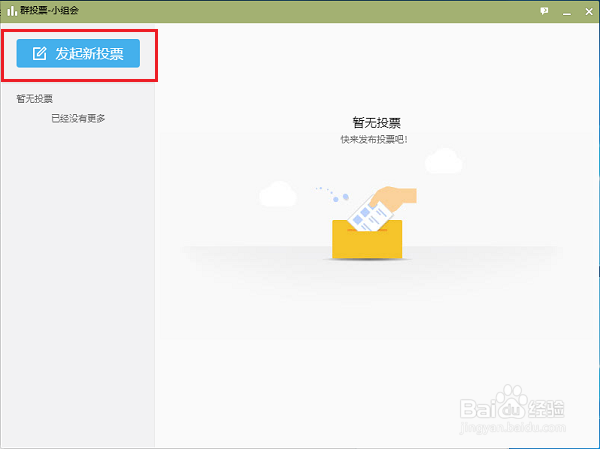Minimize the 群投票 window
Image resolution: width=600 pixels, height=449 pixels.
pos(567,14)
